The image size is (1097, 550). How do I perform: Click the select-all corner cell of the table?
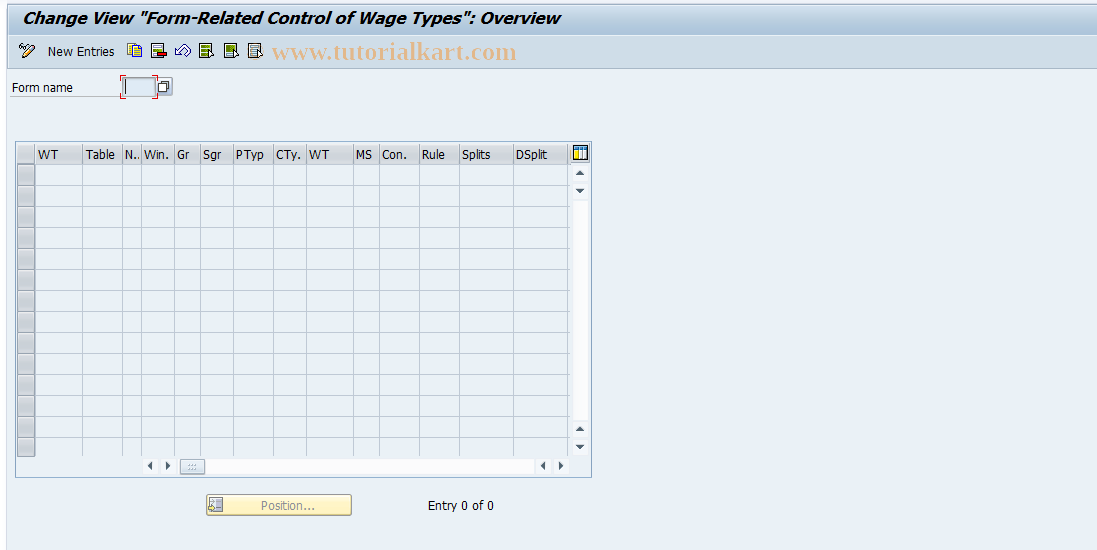26,155
